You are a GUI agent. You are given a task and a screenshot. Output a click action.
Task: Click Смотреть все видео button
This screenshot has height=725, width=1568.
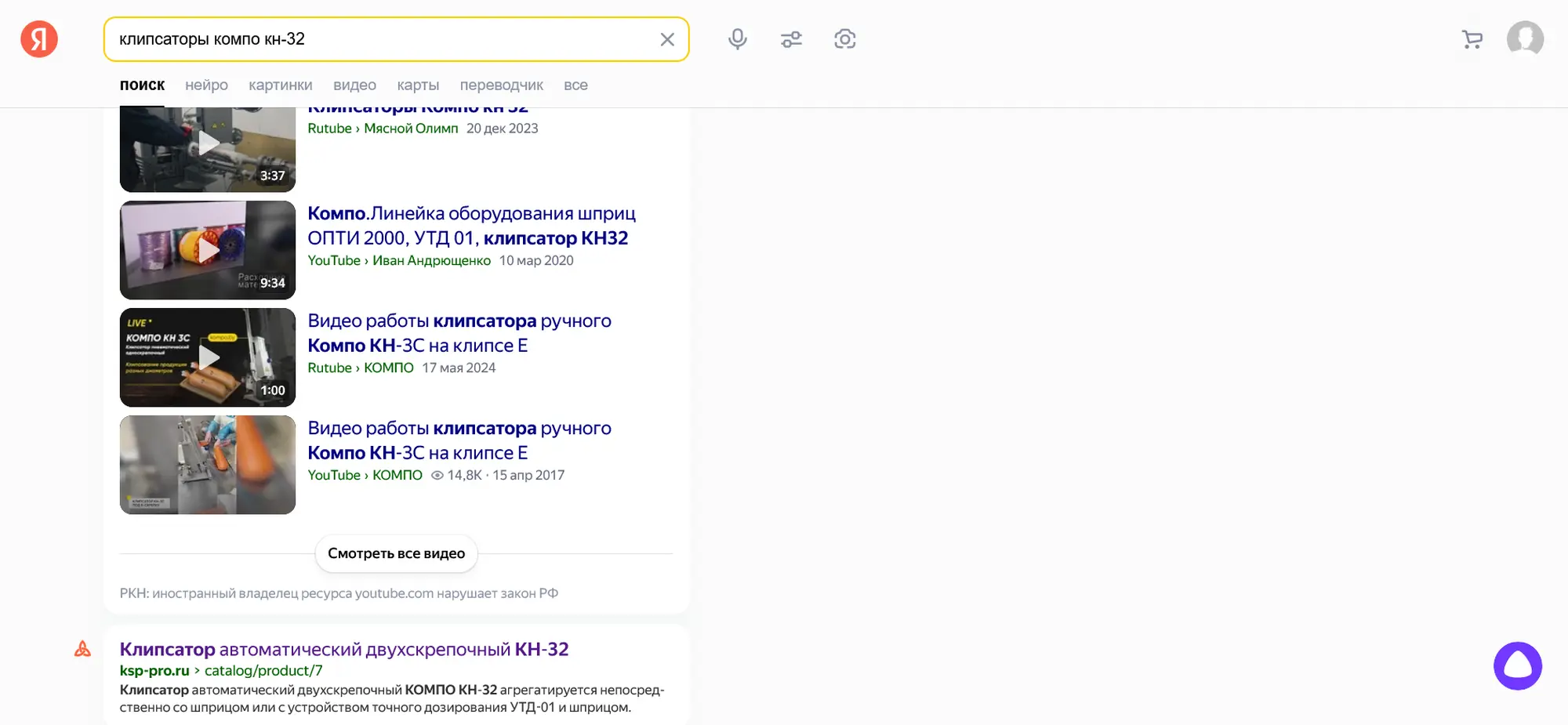pos(396,553)
